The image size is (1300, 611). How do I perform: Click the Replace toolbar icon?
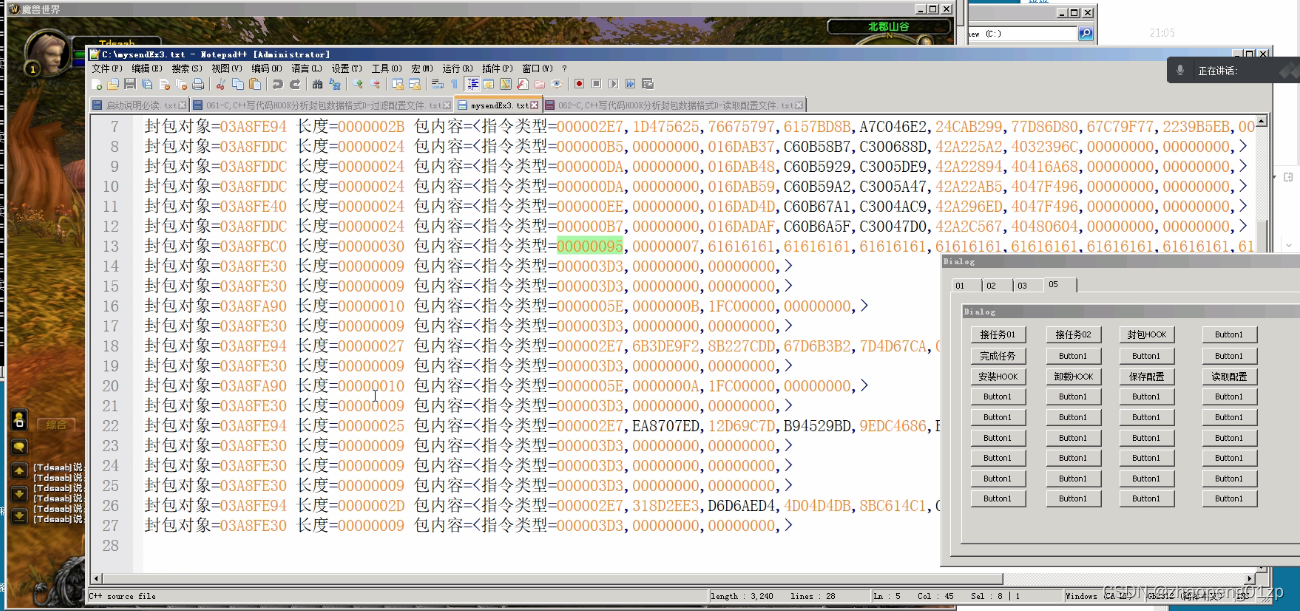point(334,84)
